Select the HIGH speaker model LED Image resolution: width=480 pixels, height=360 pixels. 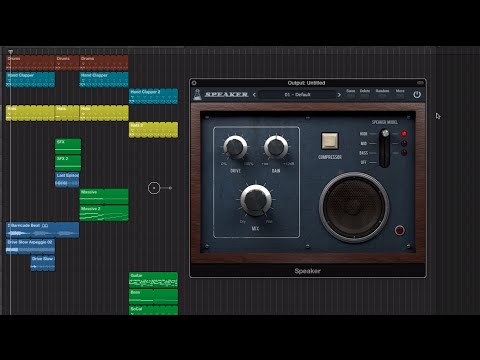coord(404,134)
